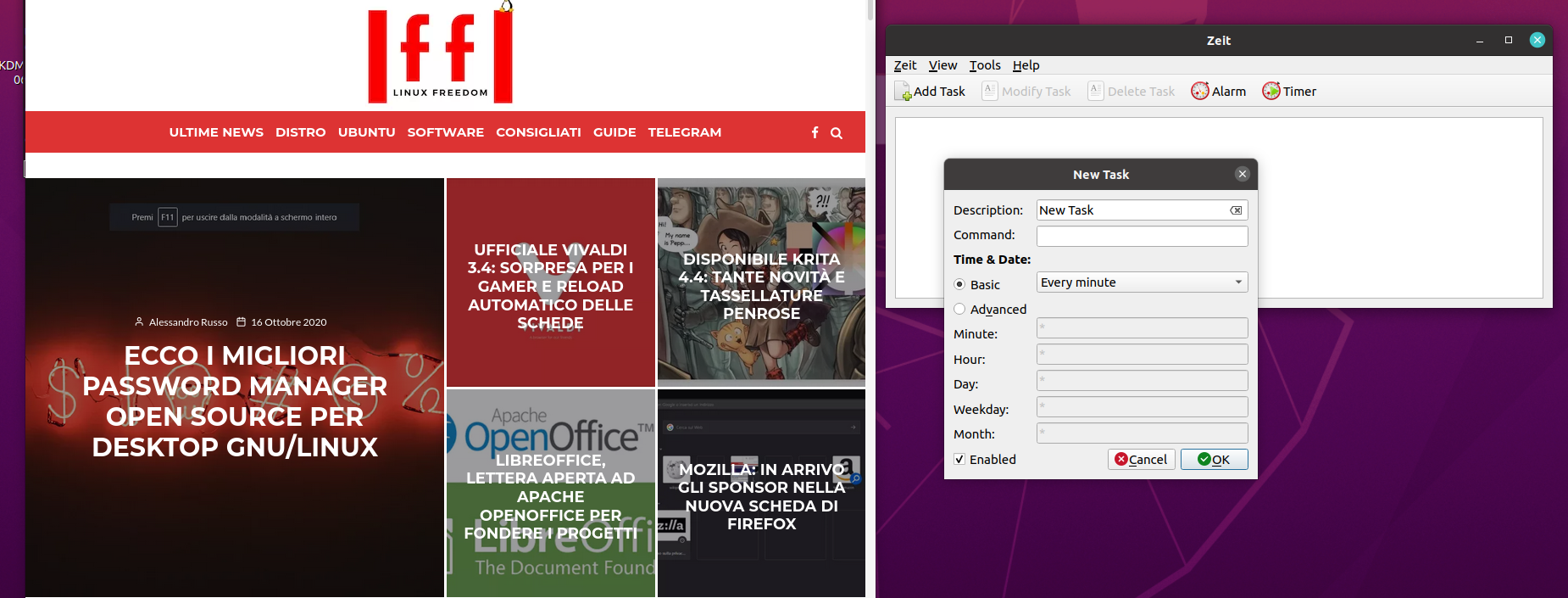Click the Minute field
This screenshot has height=598, width=1568.
pyautogui.click(x=1142, y=328)
